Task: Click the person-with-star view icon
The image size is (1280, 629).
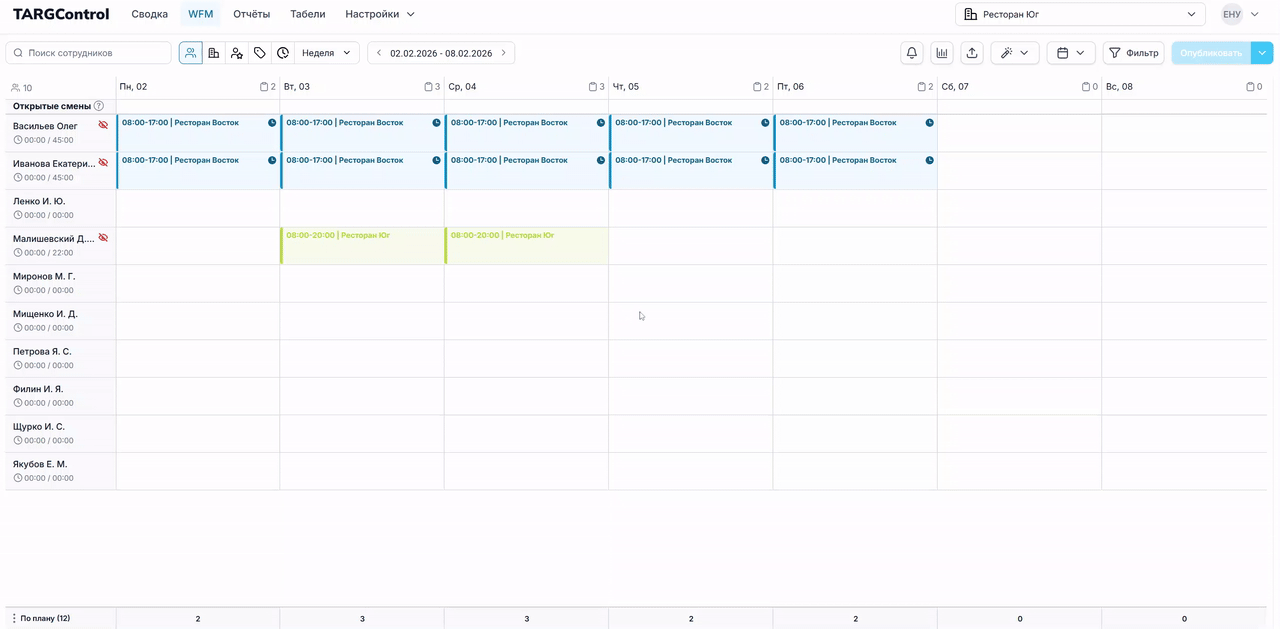Action: [x=236, y=53]
